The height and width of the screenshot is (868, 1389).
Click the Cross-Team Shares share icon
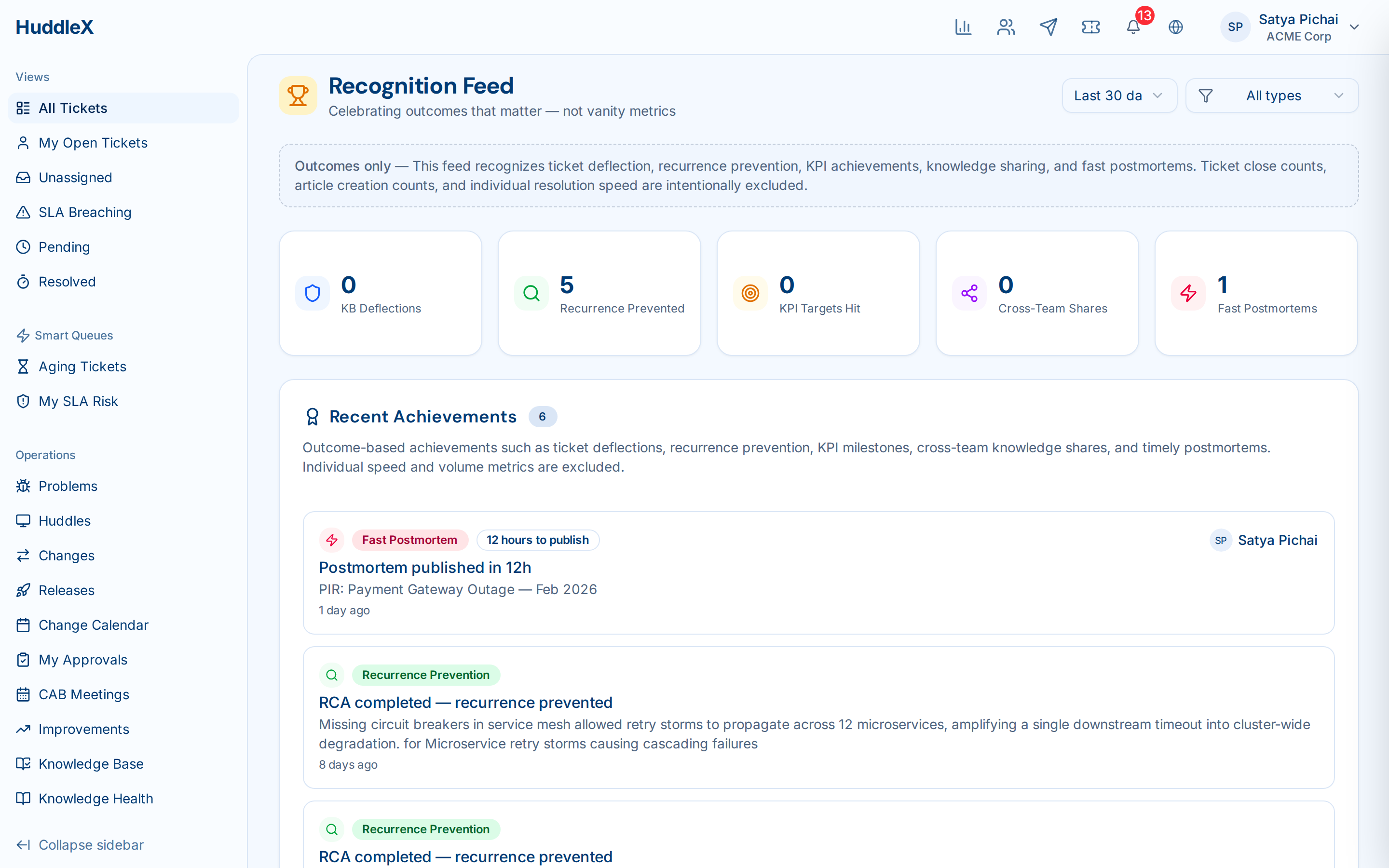[x=969, y=293]
